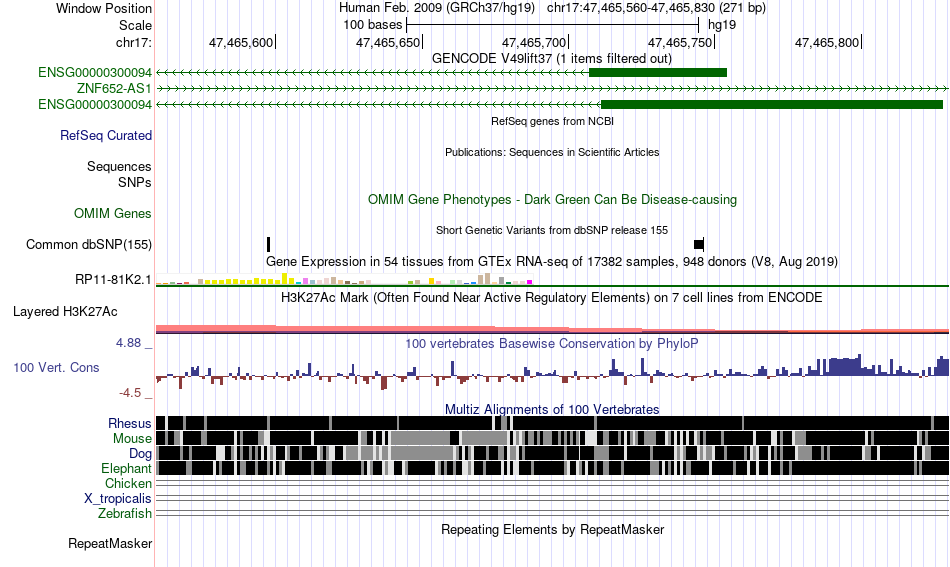Open the 100 Vert. Cons track label
Viewport: 950px width, 567px height.
[x=56, y=368]
